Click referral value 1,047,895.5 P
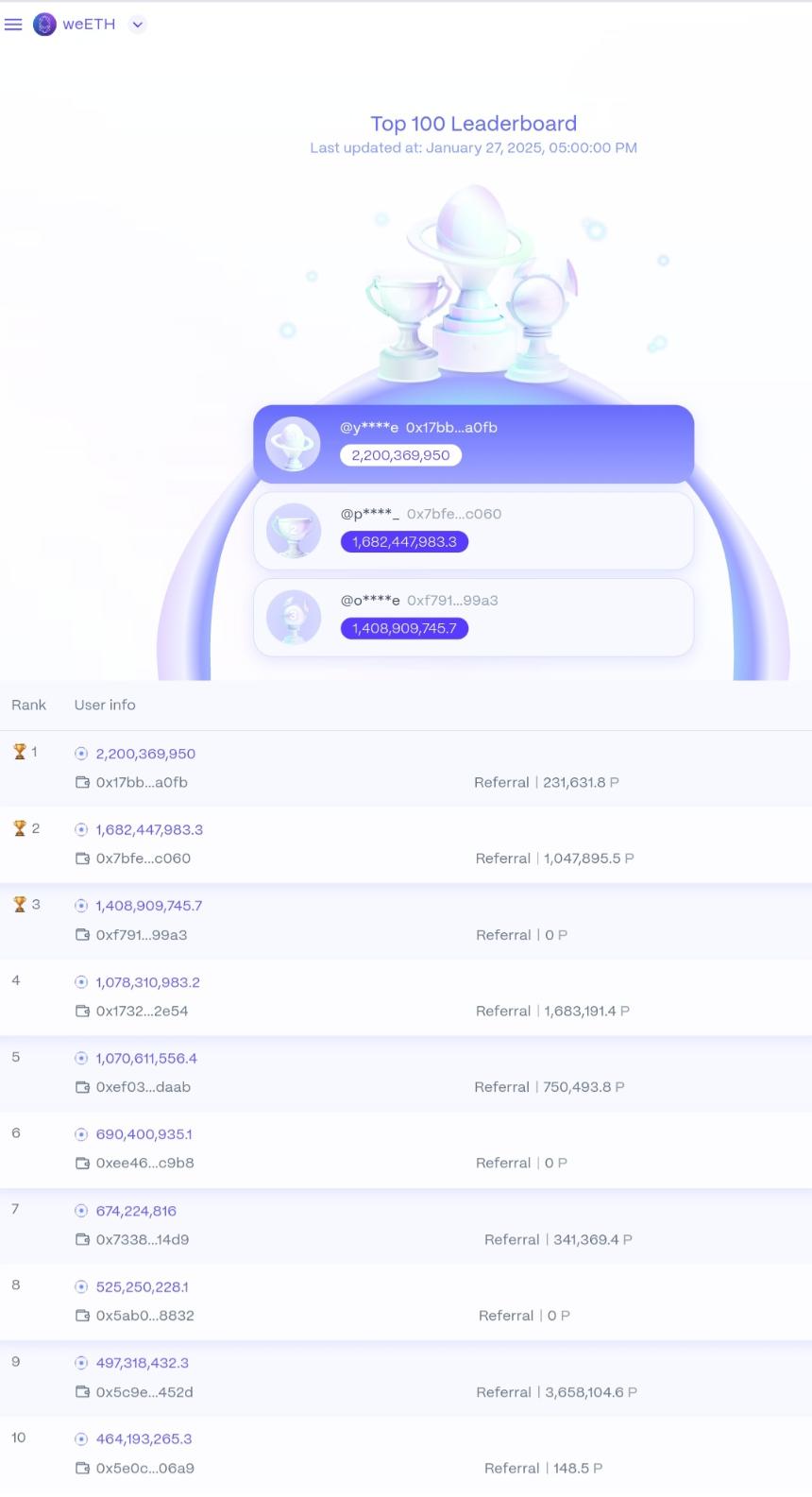Image resolution: width=812 pixels, height=1497 pixels. click(589, 859)
